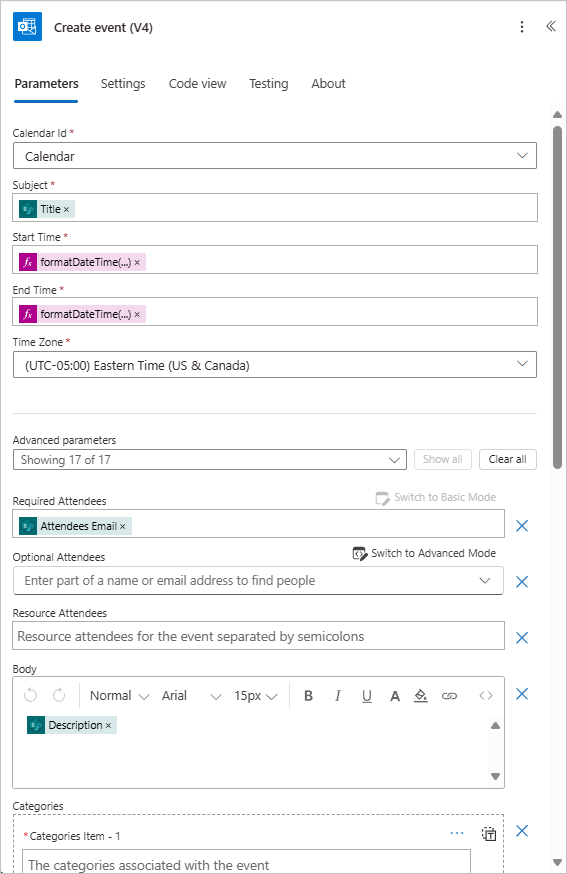The width and height of the screenshot is (567, 874).
Task: Open the three-dot more options menu
Action: (522, 27)
